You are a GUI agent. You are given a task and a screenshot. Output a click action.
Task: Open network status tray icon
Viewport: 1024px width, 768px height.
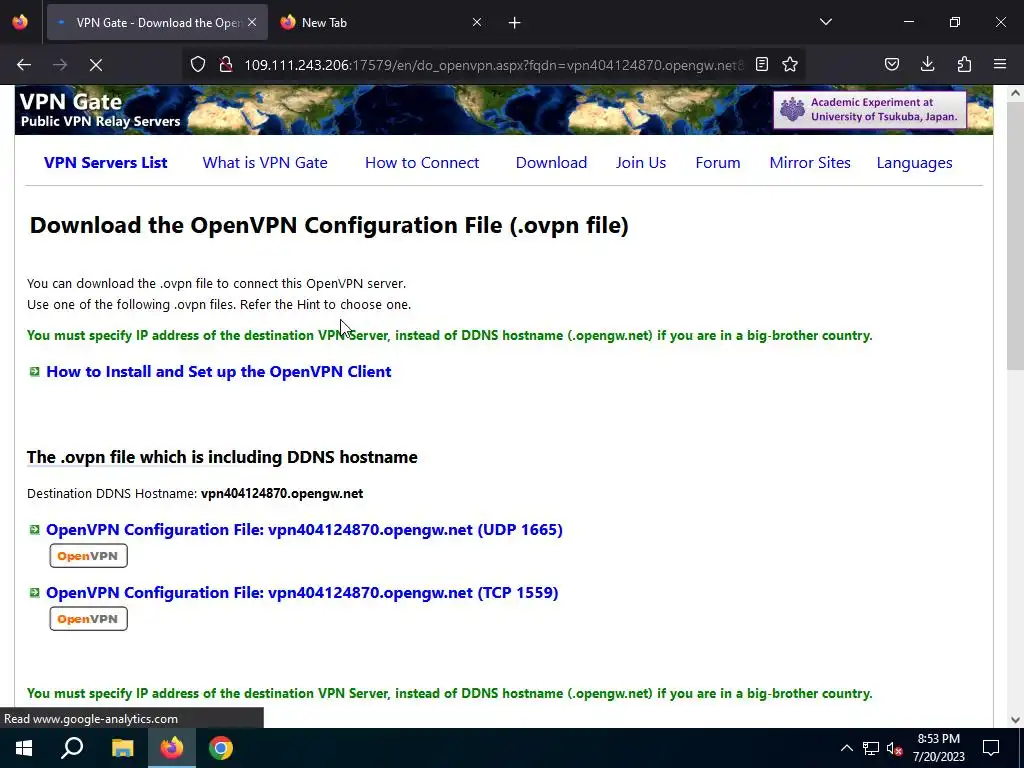click(x=871, y=748)
